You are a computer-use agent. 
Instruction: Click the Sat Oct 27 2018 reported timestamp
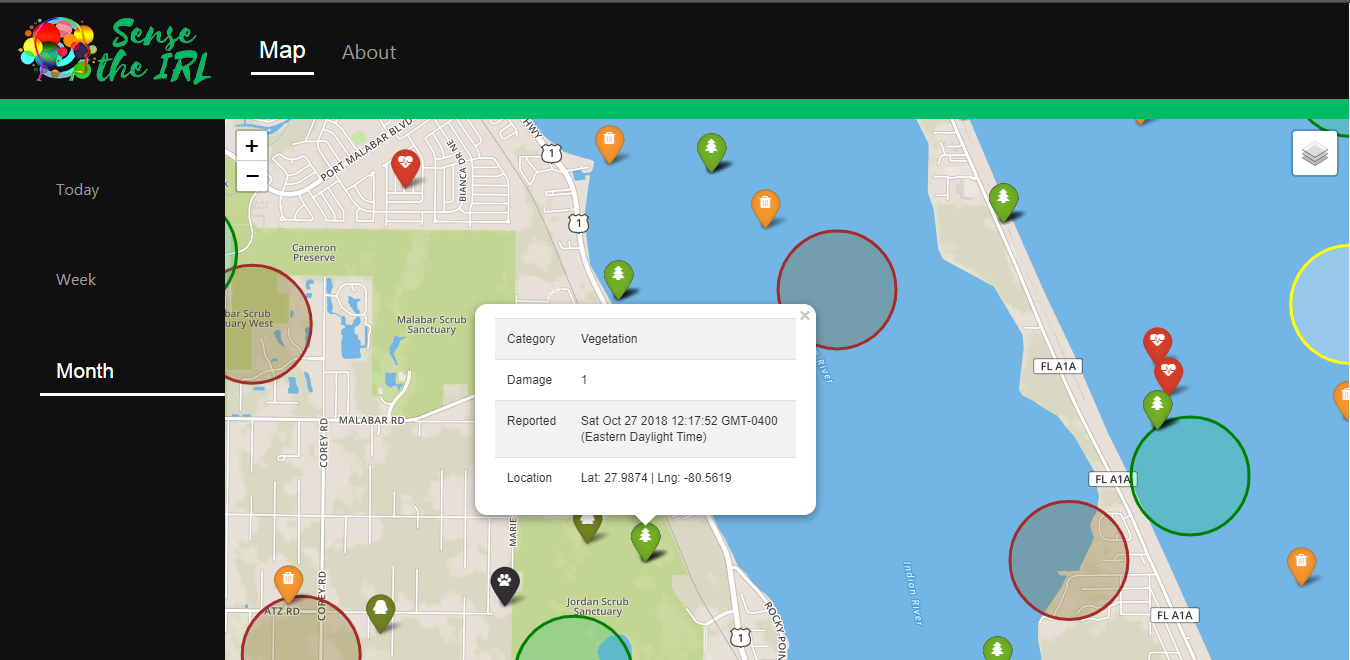point(679,429)
